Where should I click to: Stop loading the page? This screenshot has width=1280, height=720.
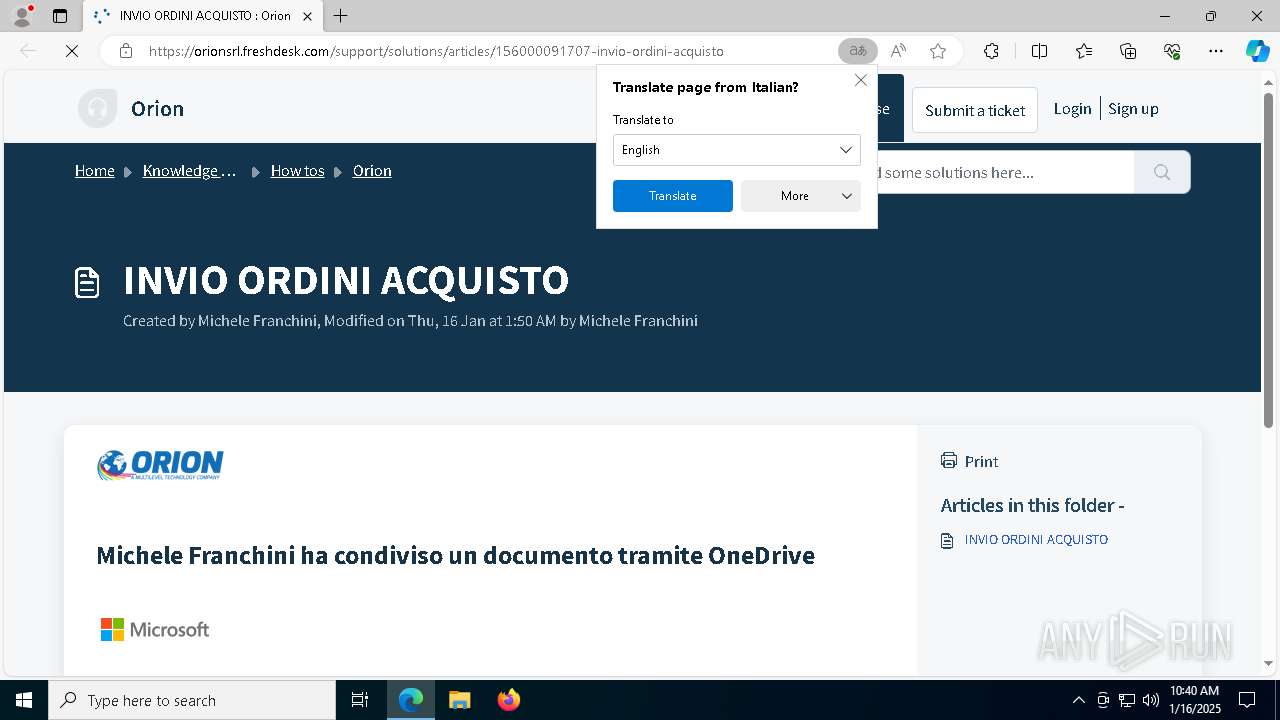coord(72,51)
